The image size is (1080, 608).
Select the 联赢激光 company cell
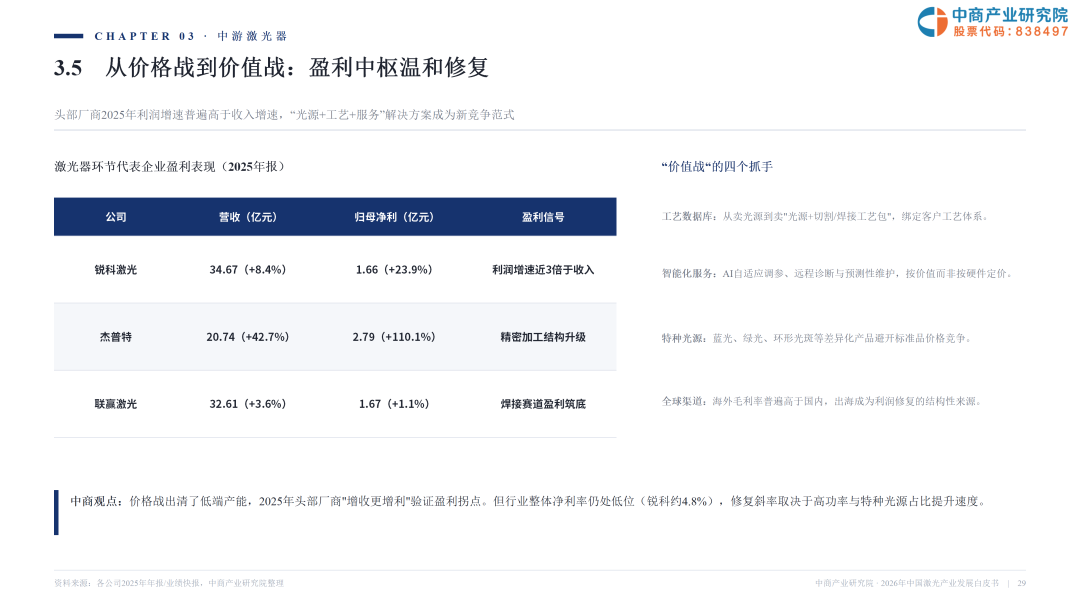[x=116, y=404]
